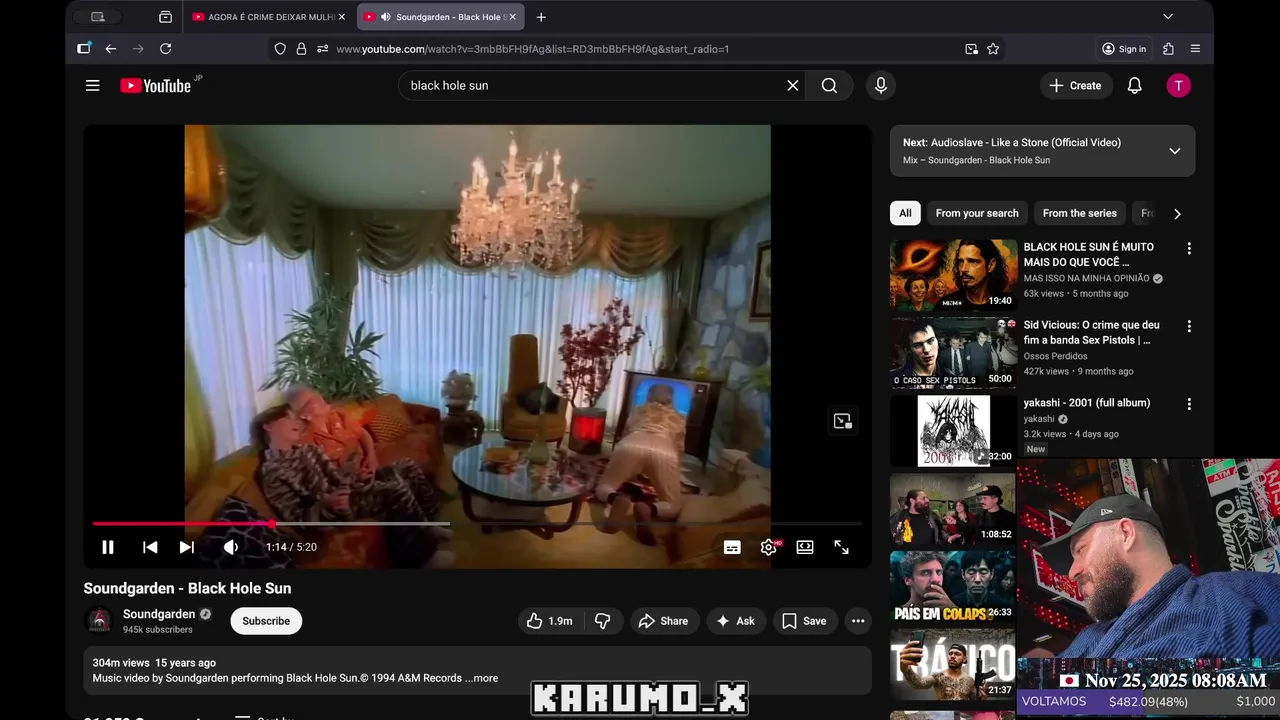Click the magnifier search button
The height and width of the screenshot is (720, 1280).
(x=829, y=86)
